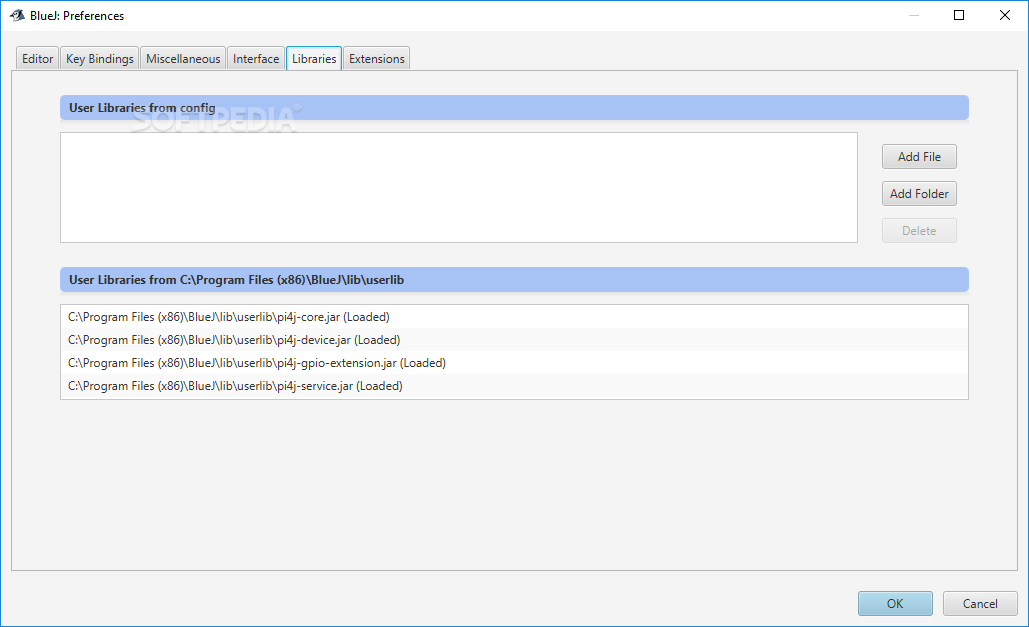Select the pi4j-core.jar library row
The image size is (1029, 627).
pos(514,317)
